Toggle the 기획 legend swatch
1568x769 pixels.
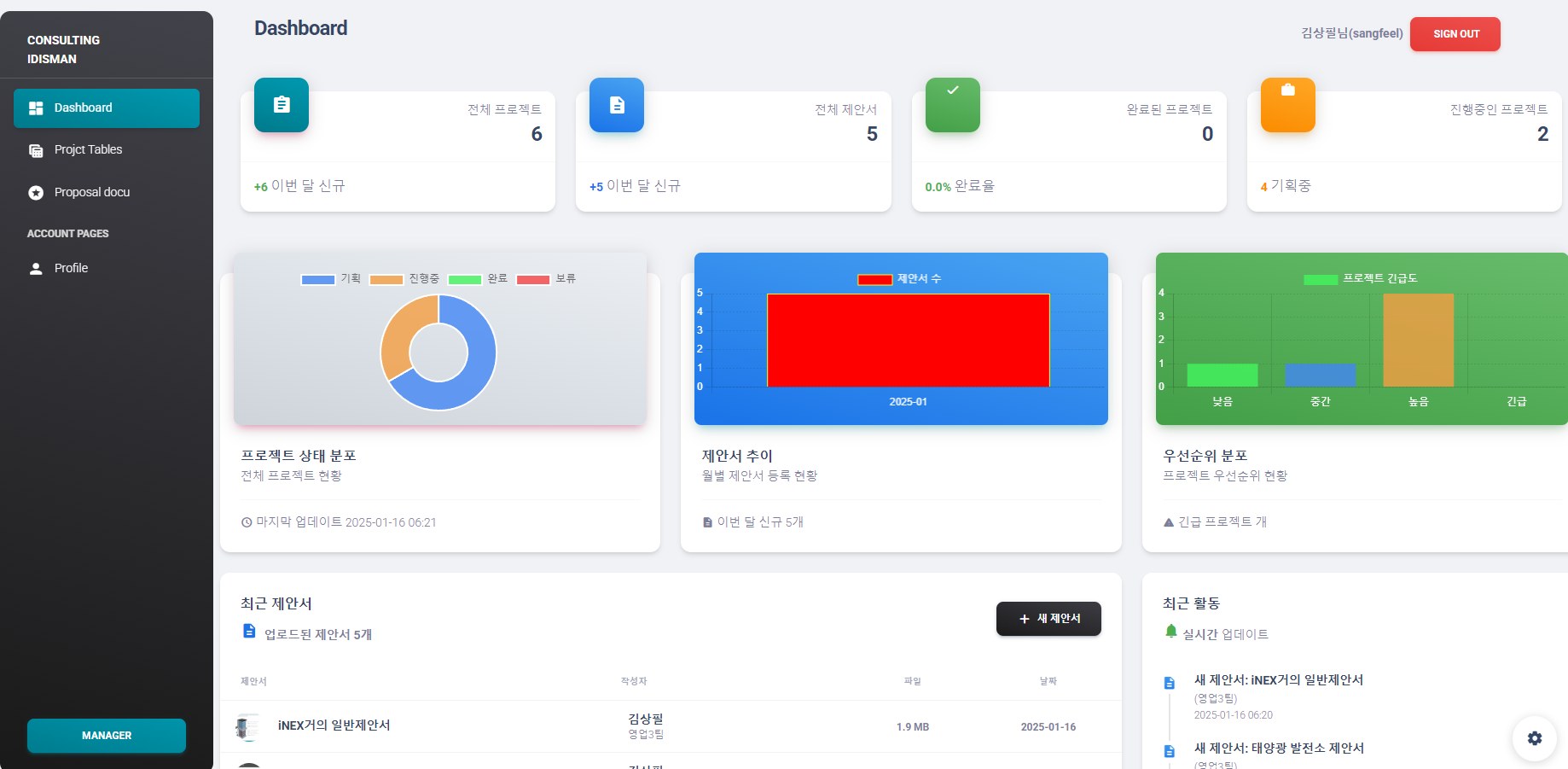(318, 279)
